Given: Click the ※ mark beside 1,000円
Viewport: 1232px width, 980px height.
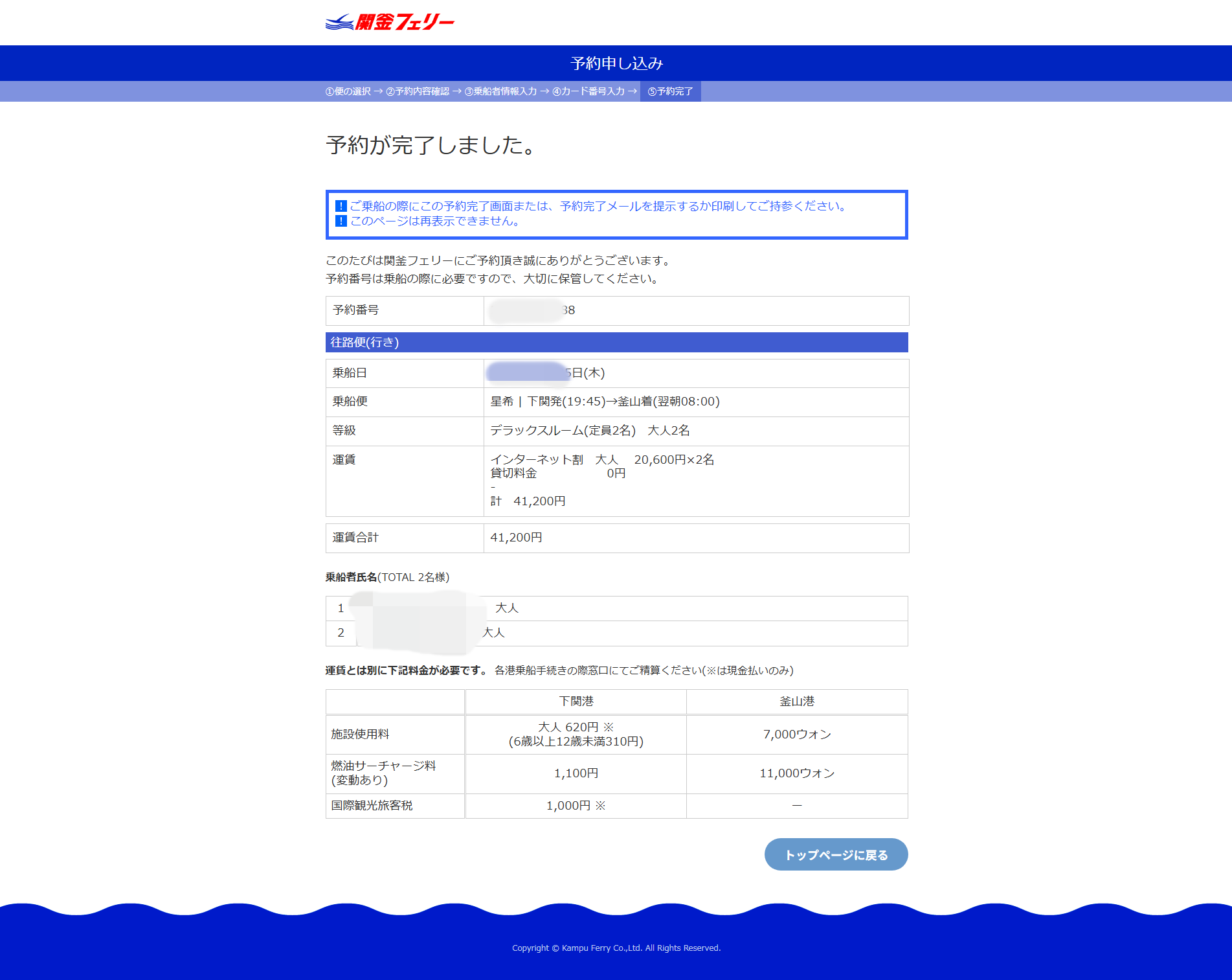Looking at the screenshot, I should coord(601,805).
